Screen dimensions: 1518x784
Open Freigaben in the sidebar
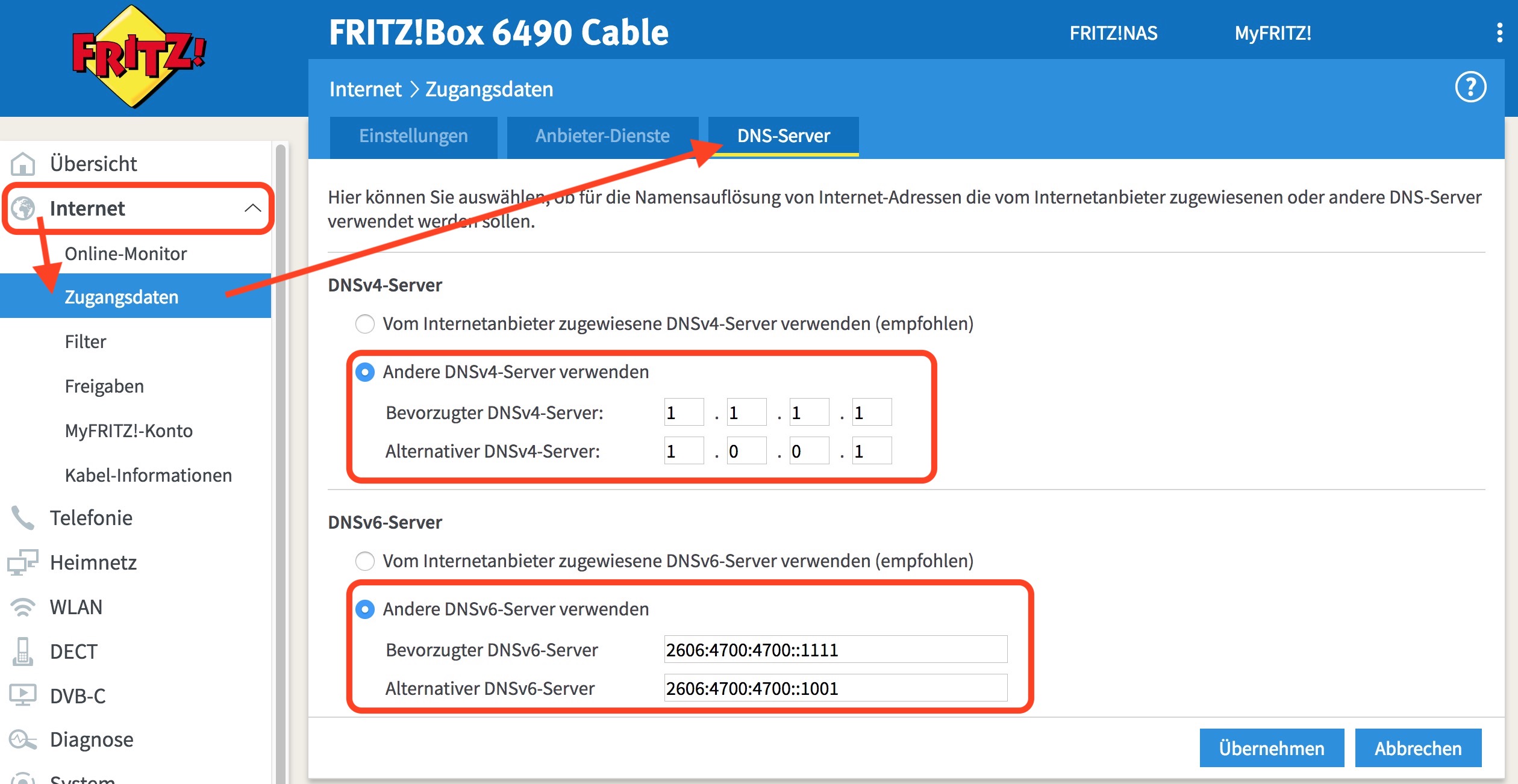pyautogui.click(x=104, y=386)
